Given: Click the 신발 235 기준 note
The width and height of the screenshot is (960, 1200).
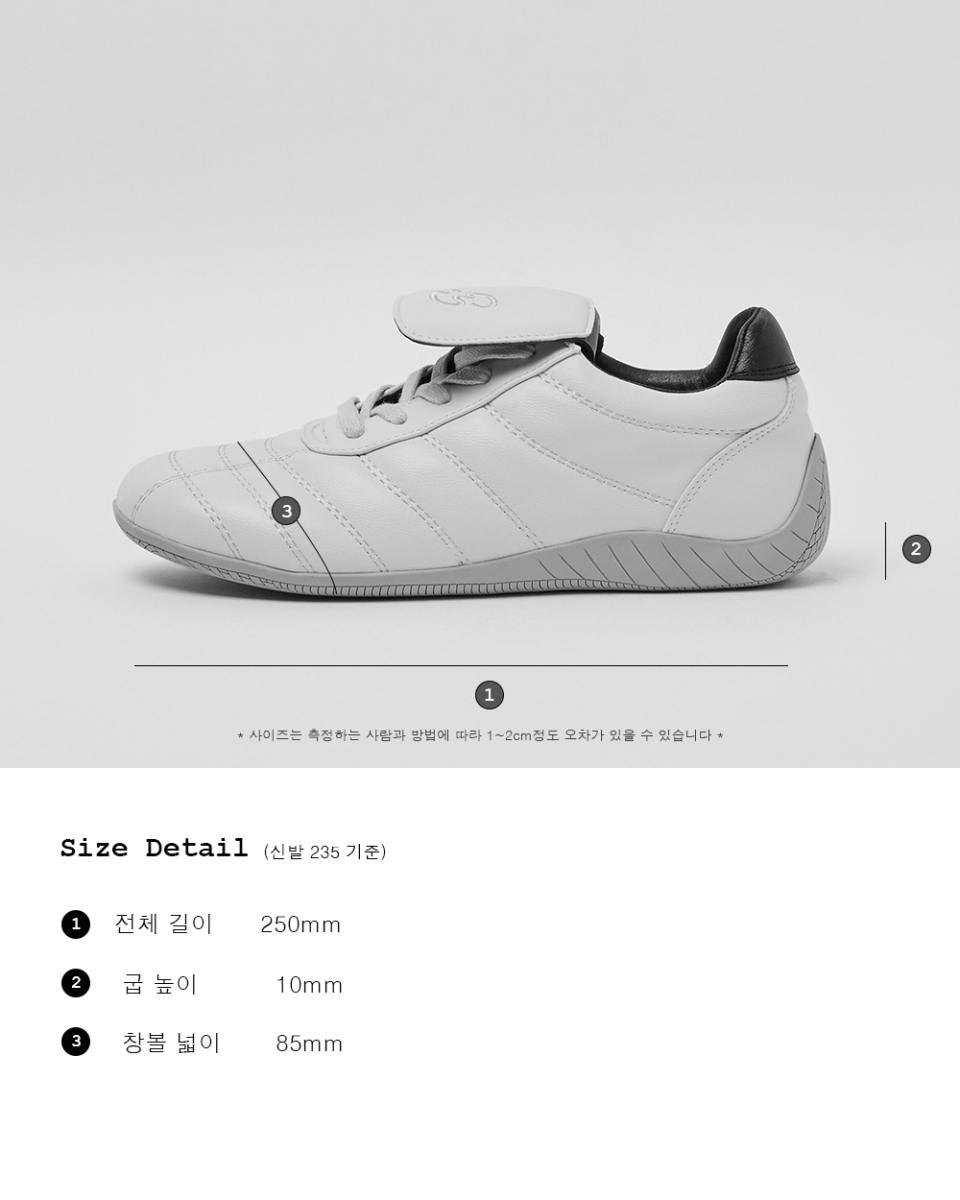Looking at the screenshot, I should 325,852.
